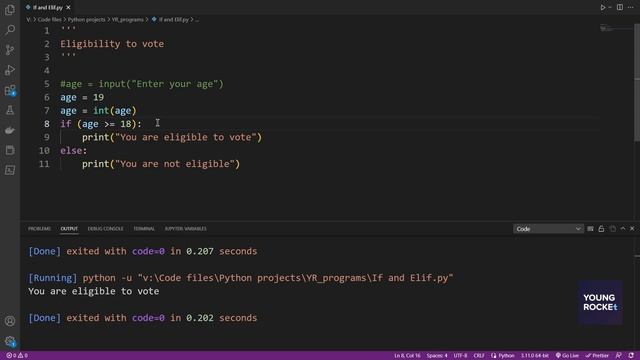
Task: Switch to the PROBLEMS panel tab
Action: tap(39, 229)
